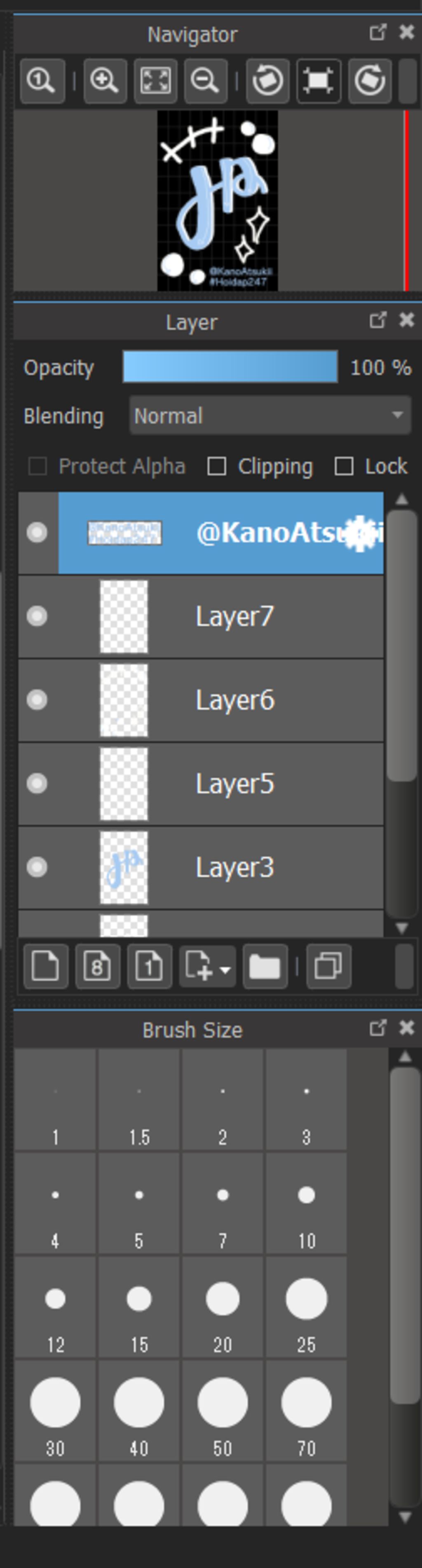Select Layer6 in the layer list
Screen dimensions: 422x1568
click(x=234, y=700)
